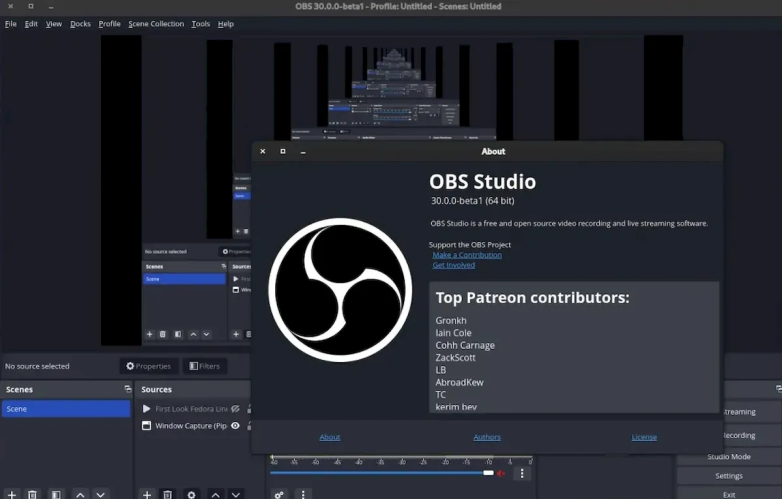Click contributor name Cohh Carnage
The height and width of the screenshot is (499, 782).
click(x=465, y=345)
